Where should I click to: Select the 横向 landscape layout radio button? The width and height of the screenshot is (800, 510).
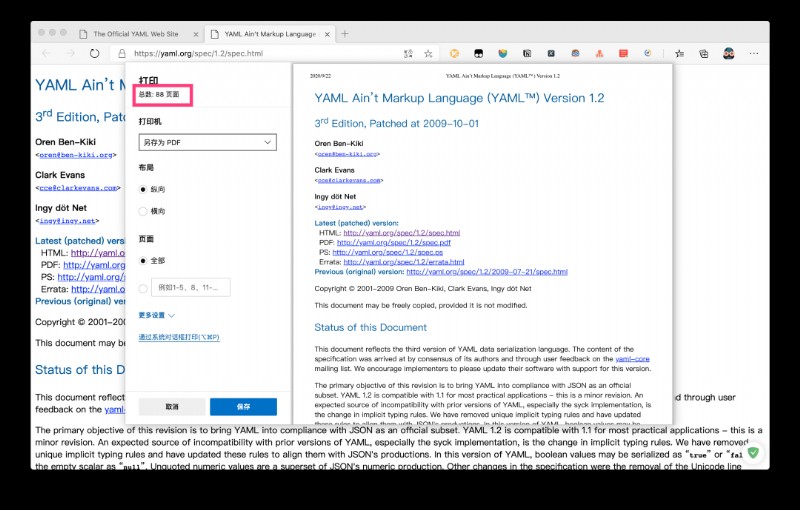[x=143, y=211]
